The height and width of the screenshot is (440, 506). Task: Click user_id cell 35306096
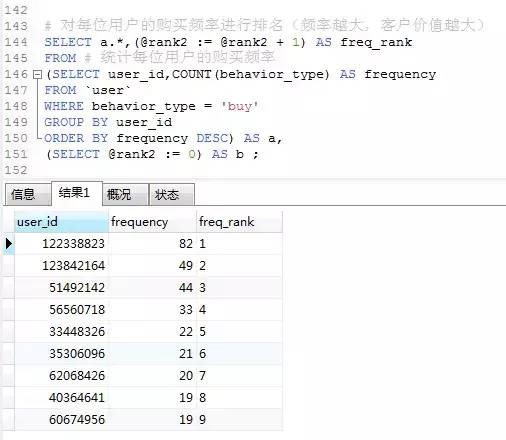tap(61, 354)
